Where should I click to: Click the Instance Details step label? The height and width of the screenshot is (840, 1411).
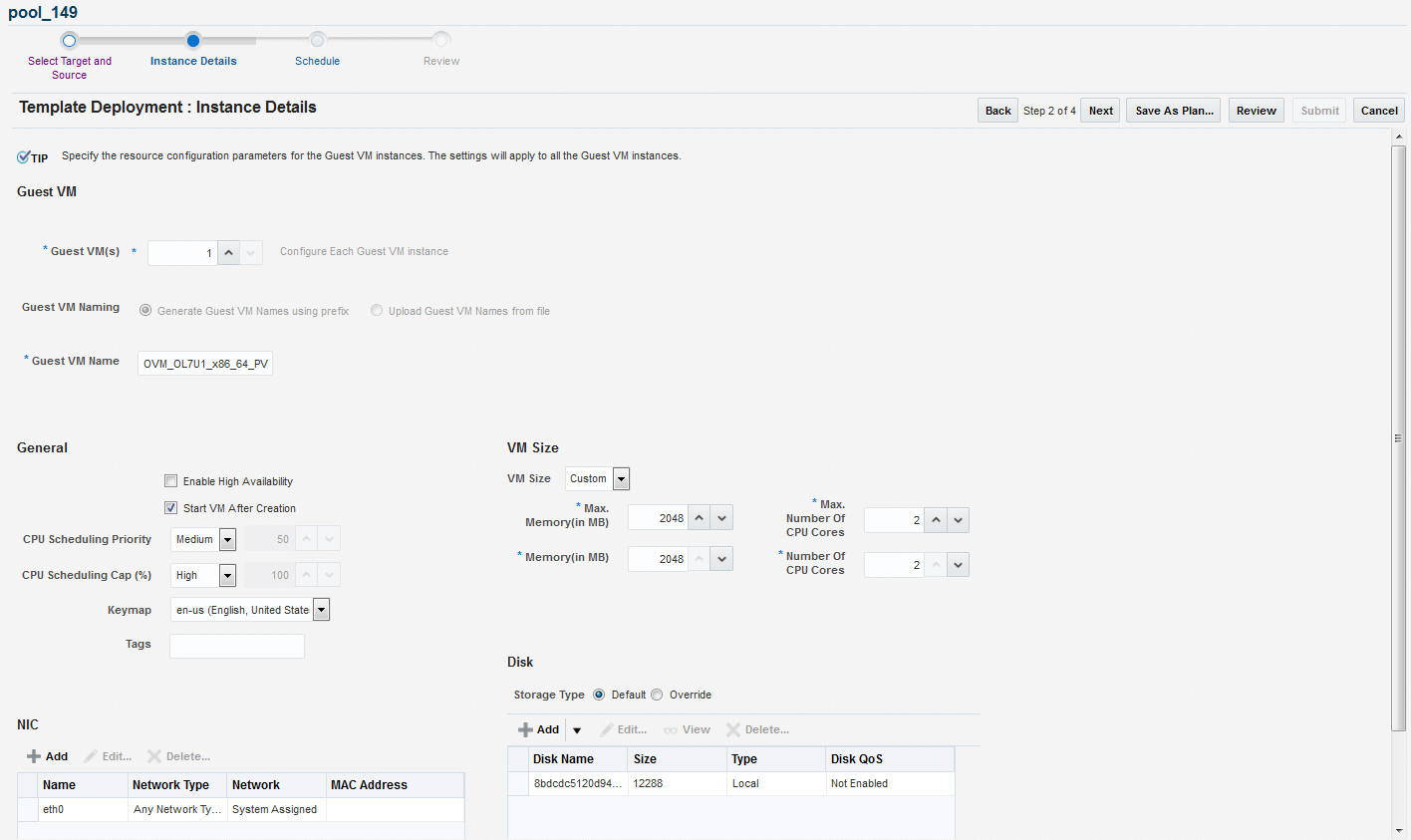[x=193, y=61]
